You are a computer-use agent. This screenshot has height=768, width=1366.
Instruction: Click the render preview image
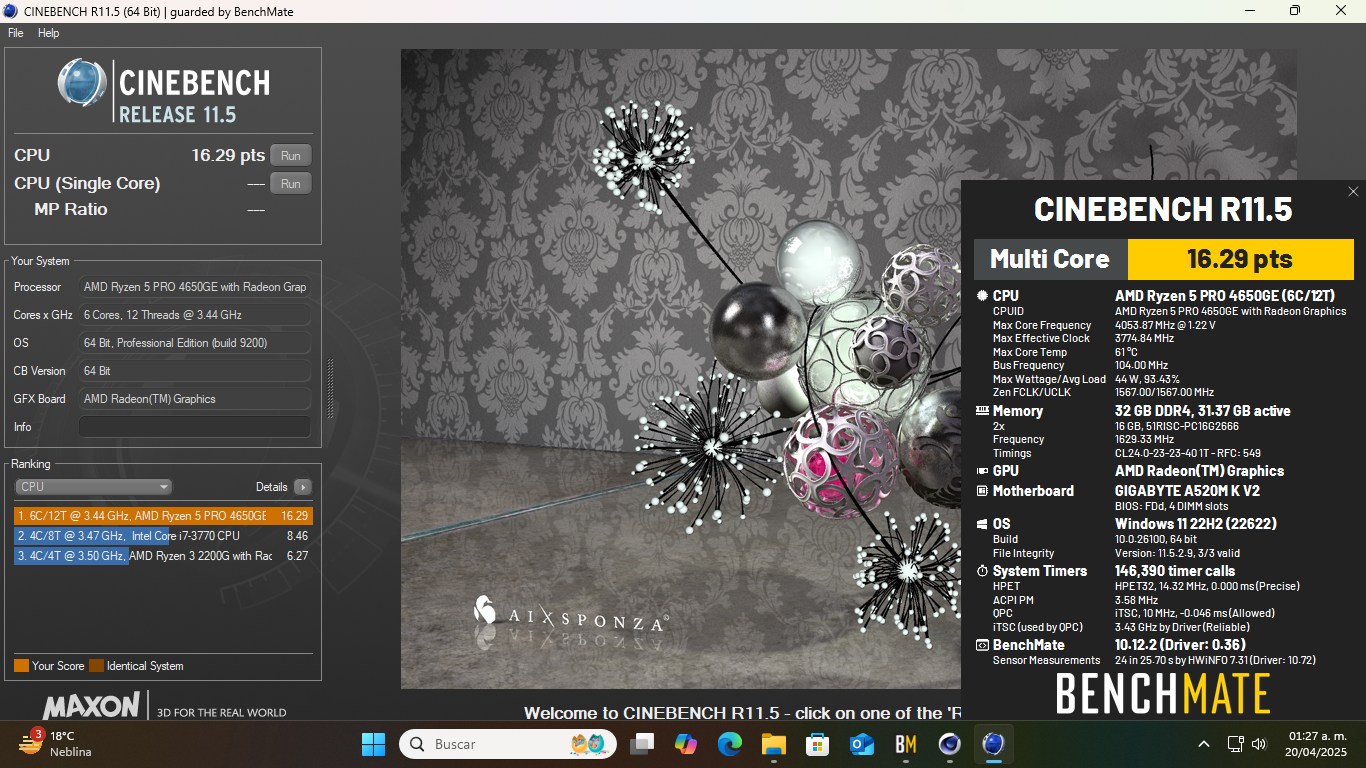tap(681, 369)
